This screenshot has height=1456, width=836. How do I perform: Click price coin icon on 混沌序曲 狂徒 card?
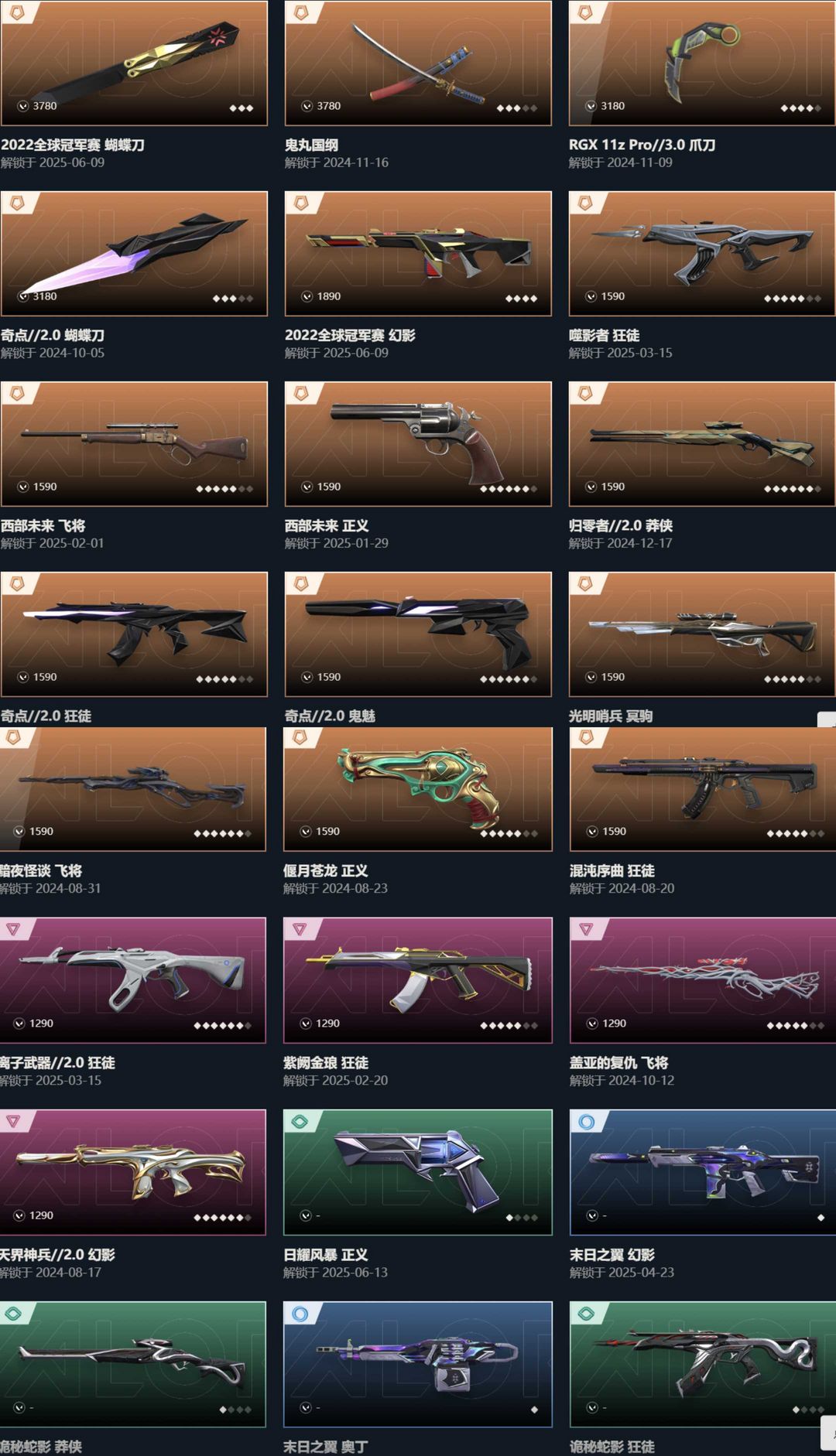pos(592,832)
